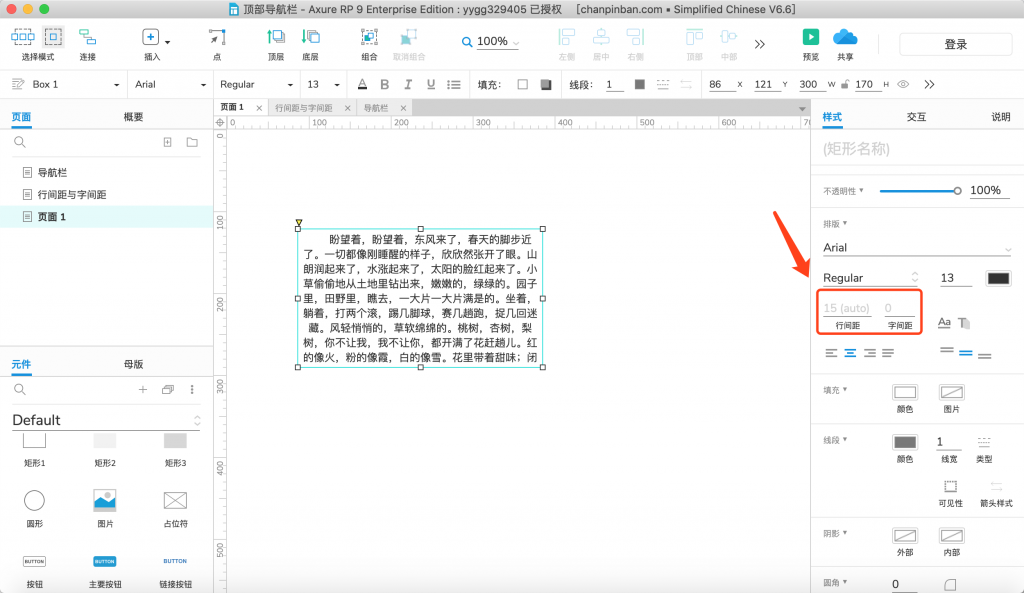Switch to the 概要 (Outline) tab
The image size is (1024, 593).
pyautogui.click(x=133, y=117)
